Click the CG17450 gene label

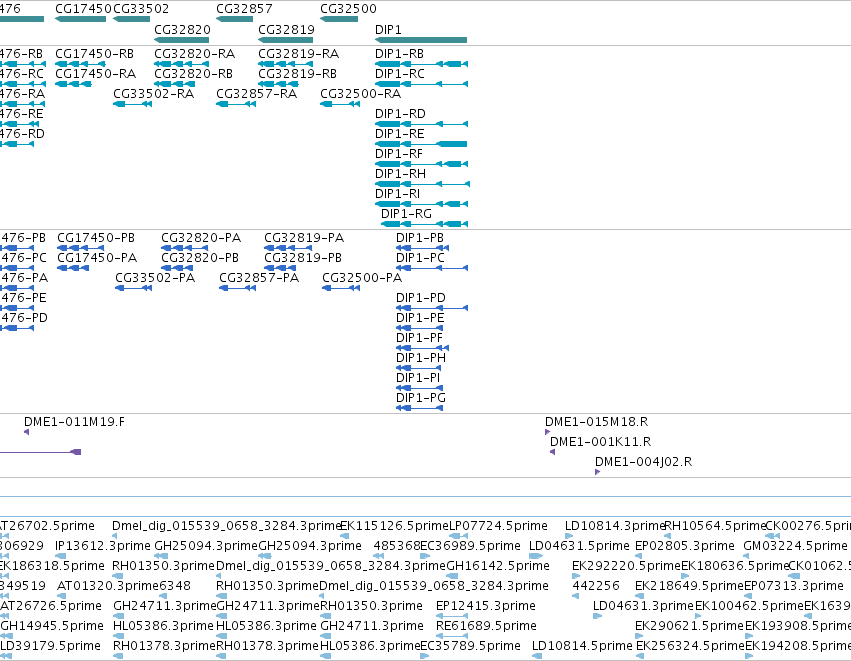click(84, 9)
